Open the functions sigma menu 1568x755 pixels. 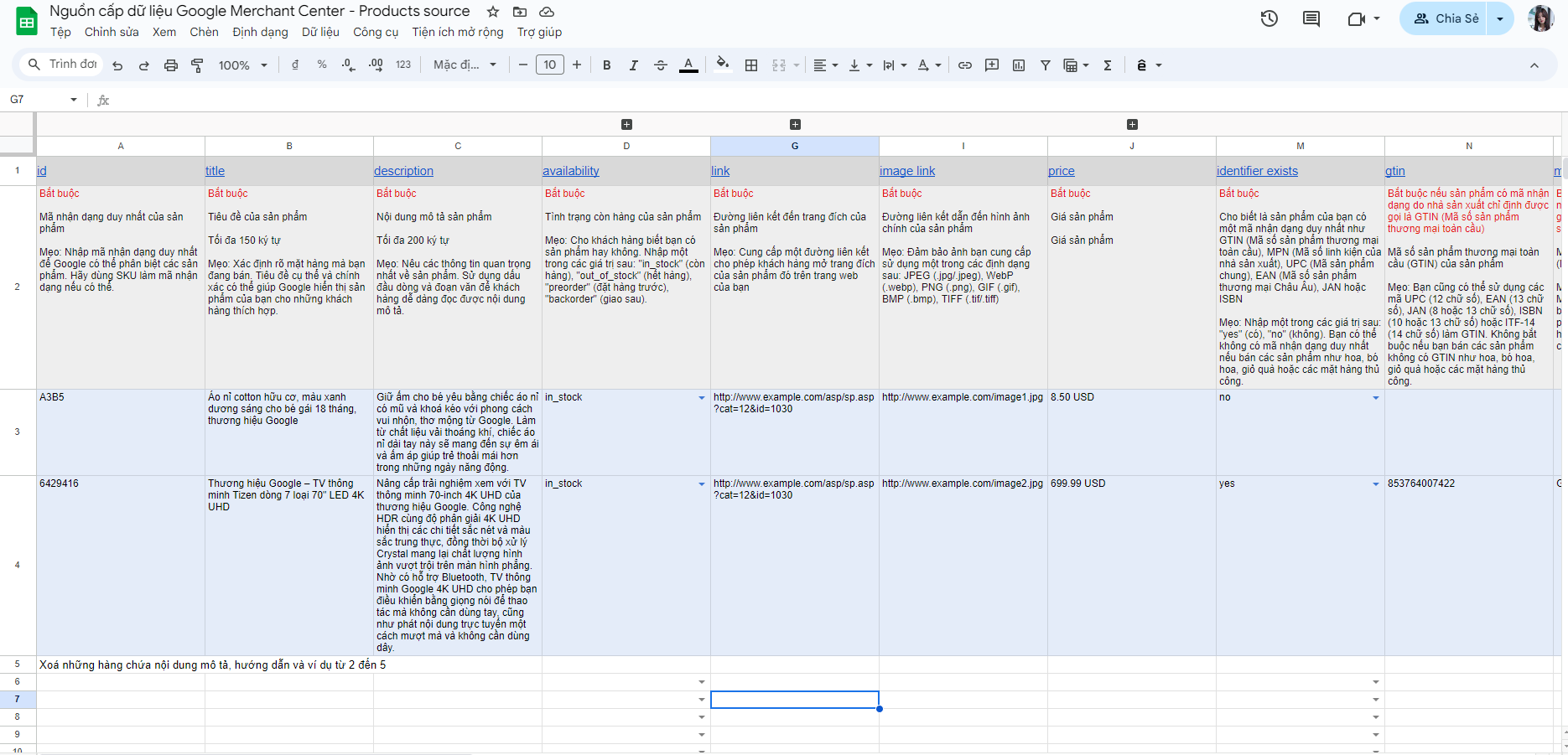[1108, 65]
